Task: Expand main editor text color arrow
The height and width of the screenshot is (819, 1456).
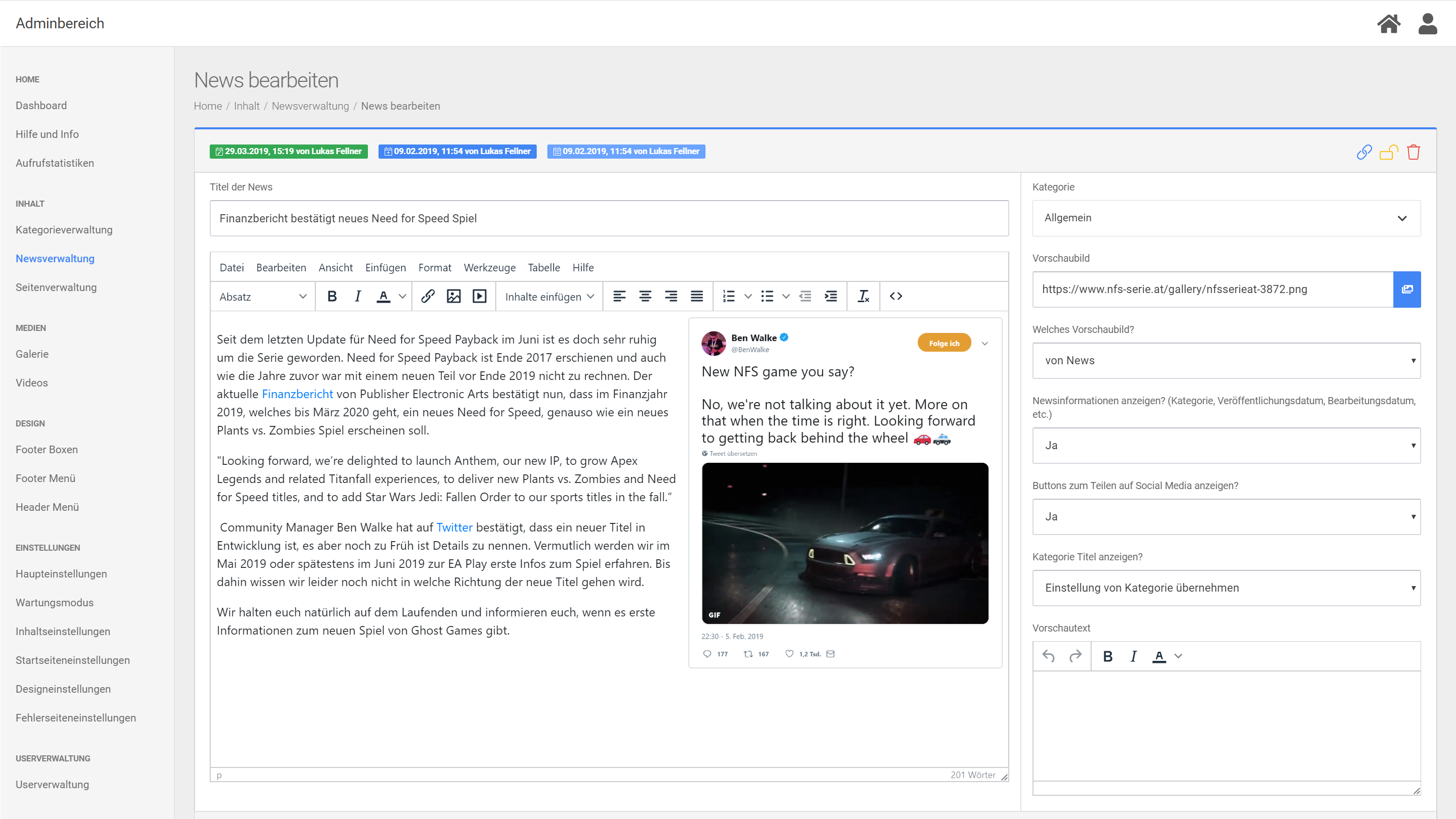Action: (402, 296)
